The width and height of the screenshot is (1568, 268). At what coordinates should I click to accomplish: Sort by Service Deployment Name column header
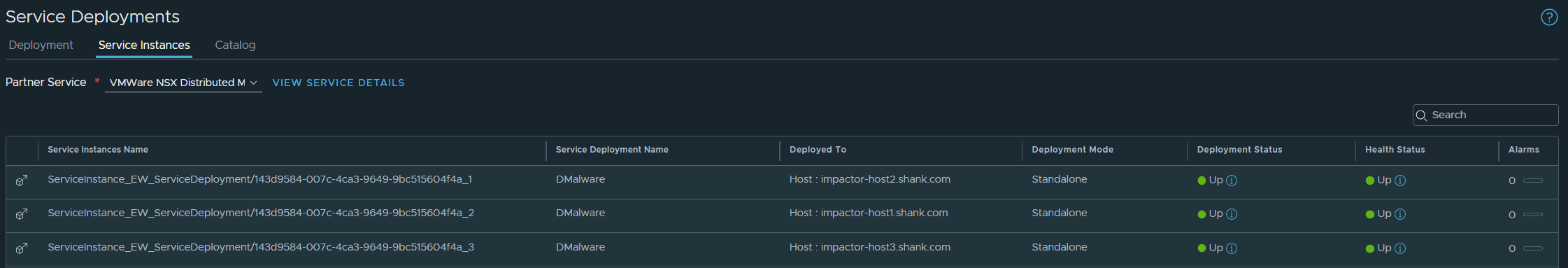click(x=612, y=150)
